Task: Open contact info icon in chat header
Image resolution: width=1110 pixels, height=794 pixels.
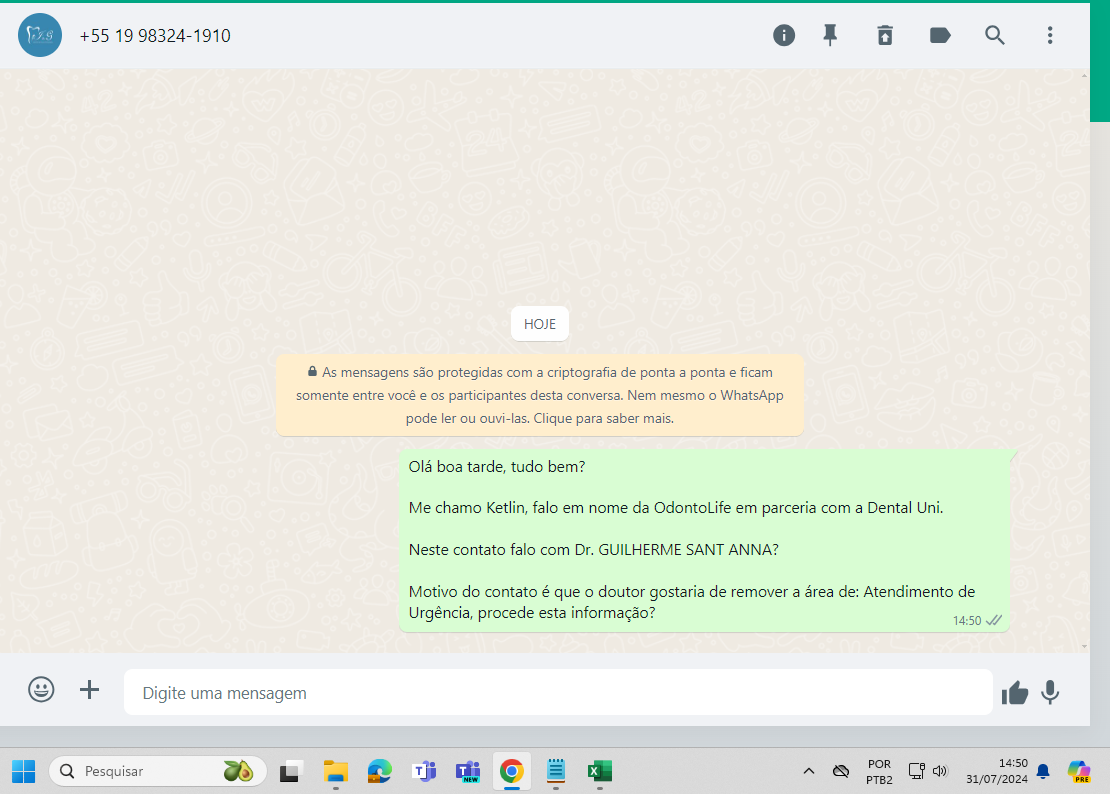Action: click(784, 35)
